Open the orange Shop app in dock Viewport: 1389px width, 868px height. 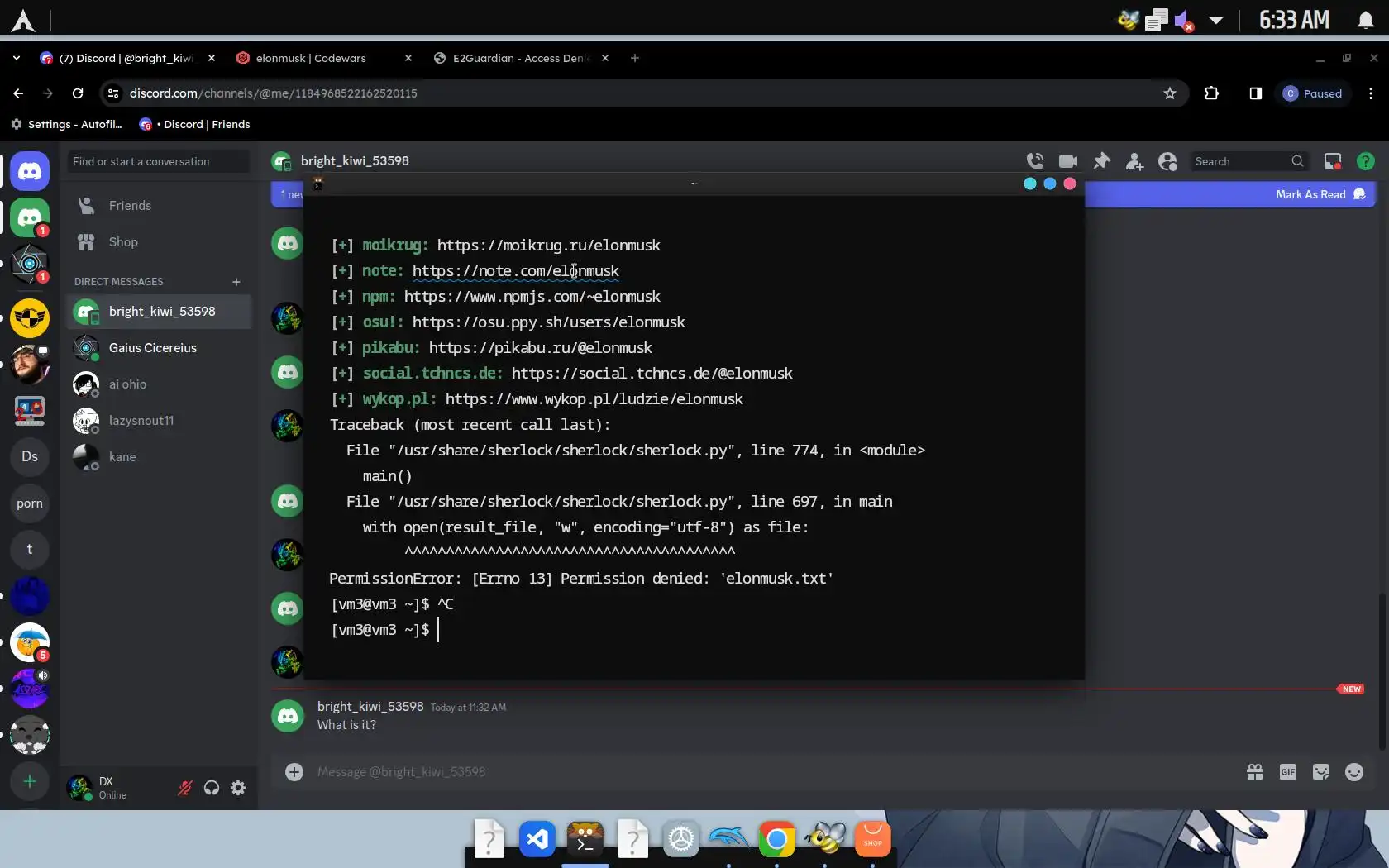873,840
